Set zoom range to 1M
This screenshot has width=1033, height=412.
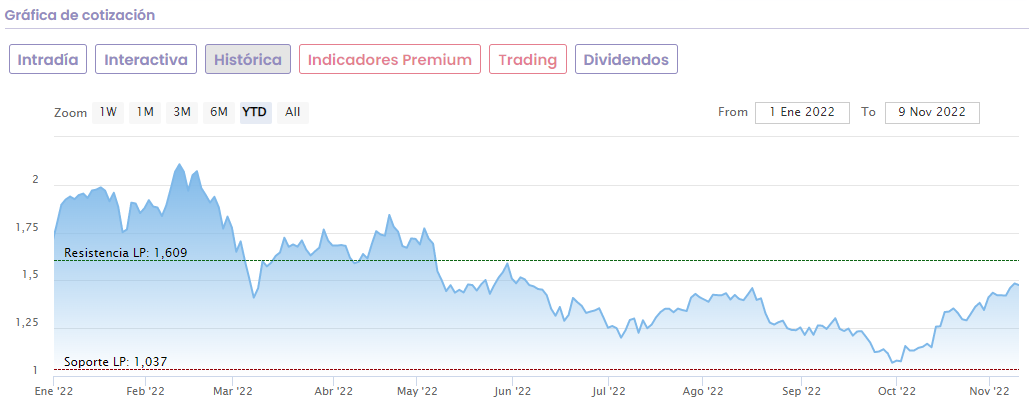point(145,112)
